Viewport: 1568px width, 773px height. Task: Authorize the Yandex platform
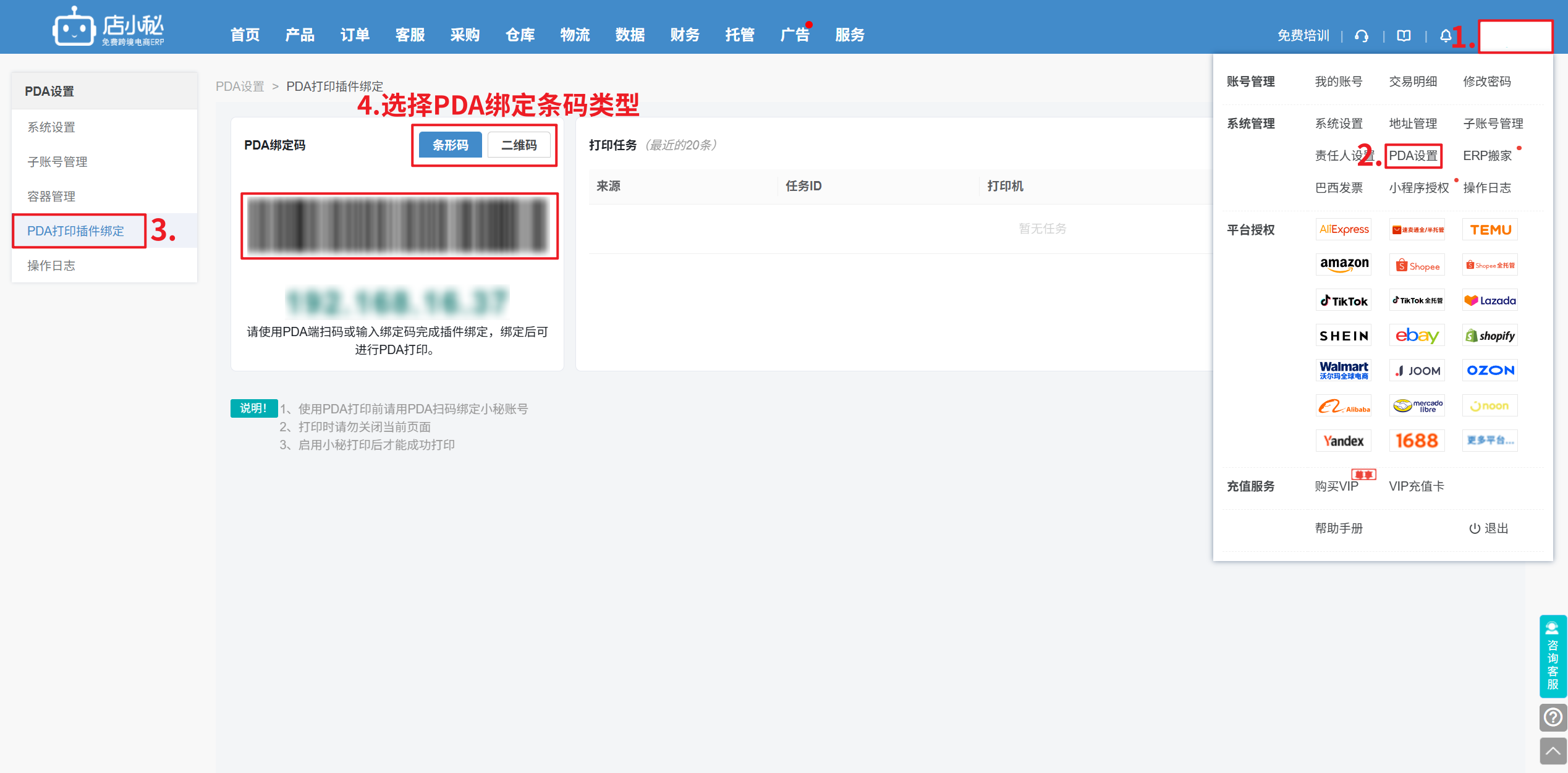1344,441
